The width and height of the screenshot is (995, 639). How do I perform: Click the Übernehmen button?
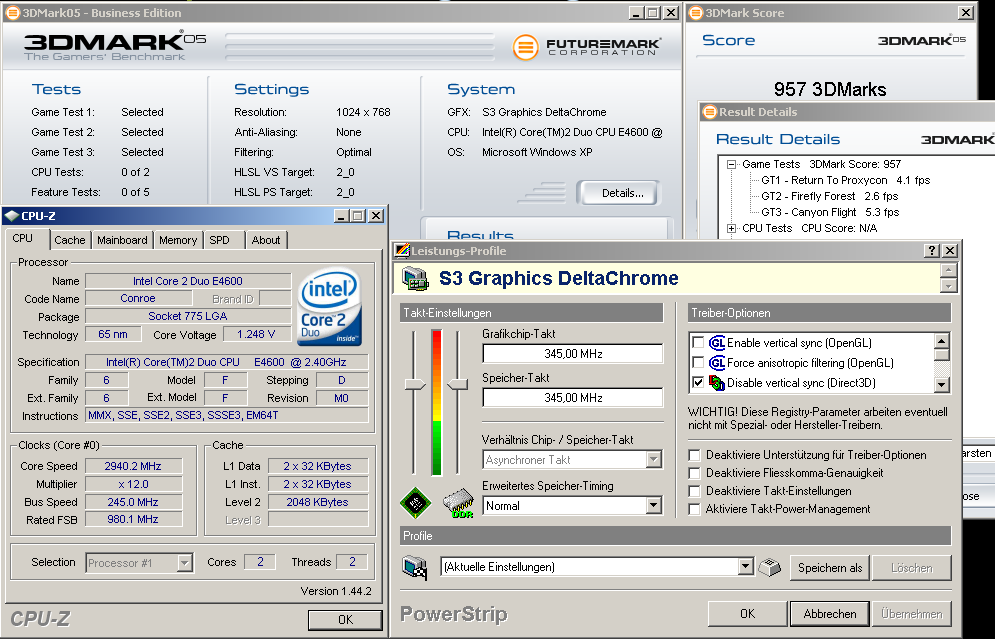point(912,614)
